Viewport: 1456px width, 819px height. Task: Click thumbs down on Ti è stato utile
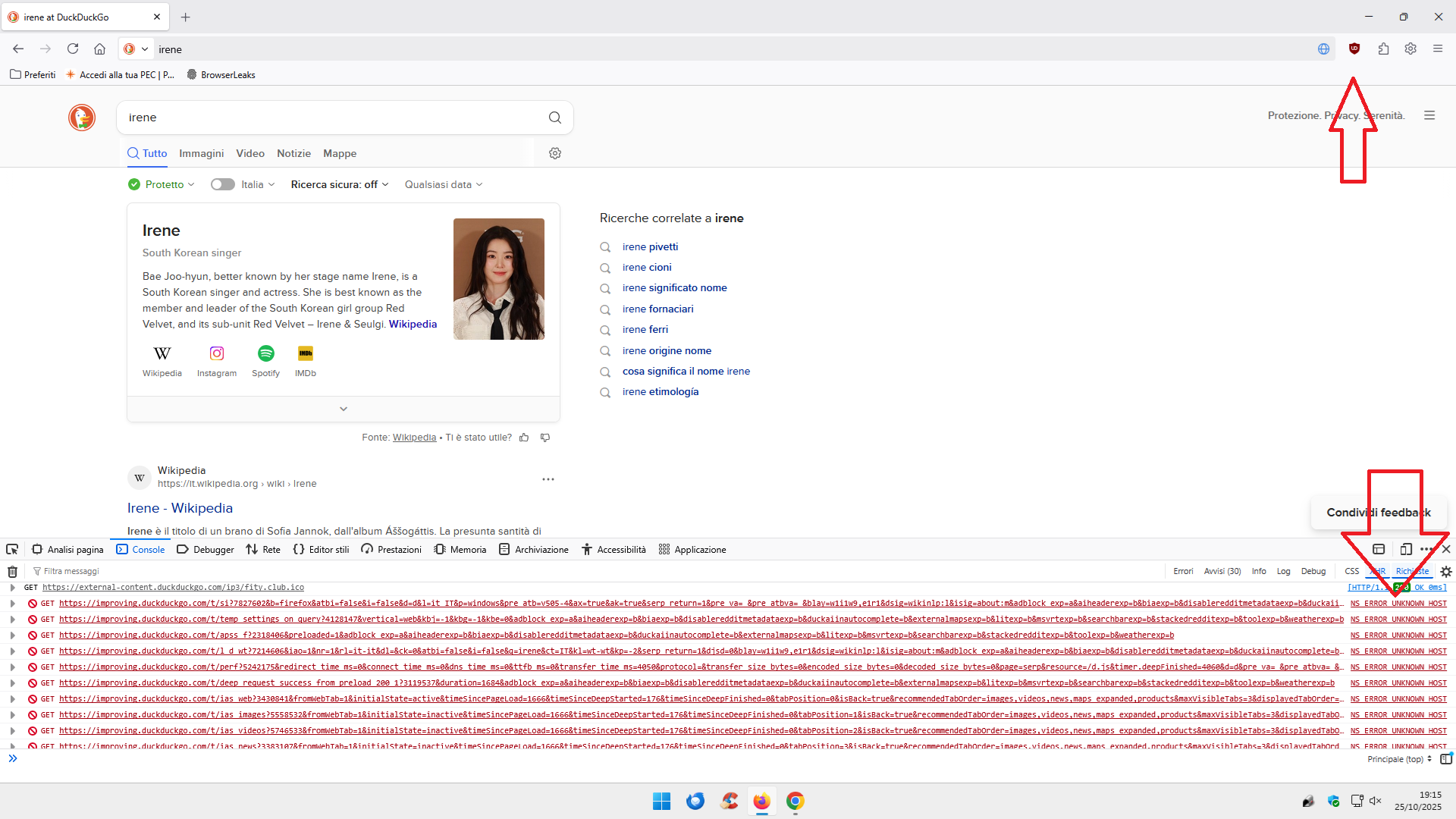click(x=545, y=438)
